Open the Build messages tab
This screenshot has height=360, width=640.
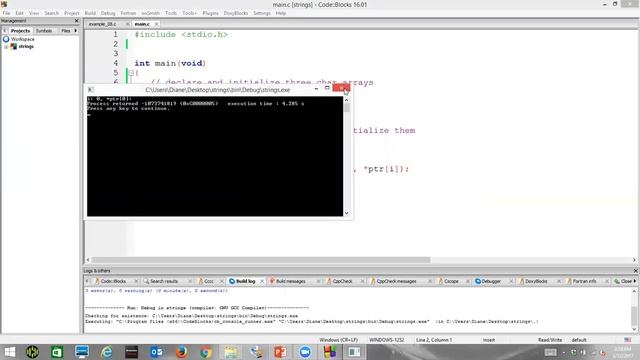[291, 281]
